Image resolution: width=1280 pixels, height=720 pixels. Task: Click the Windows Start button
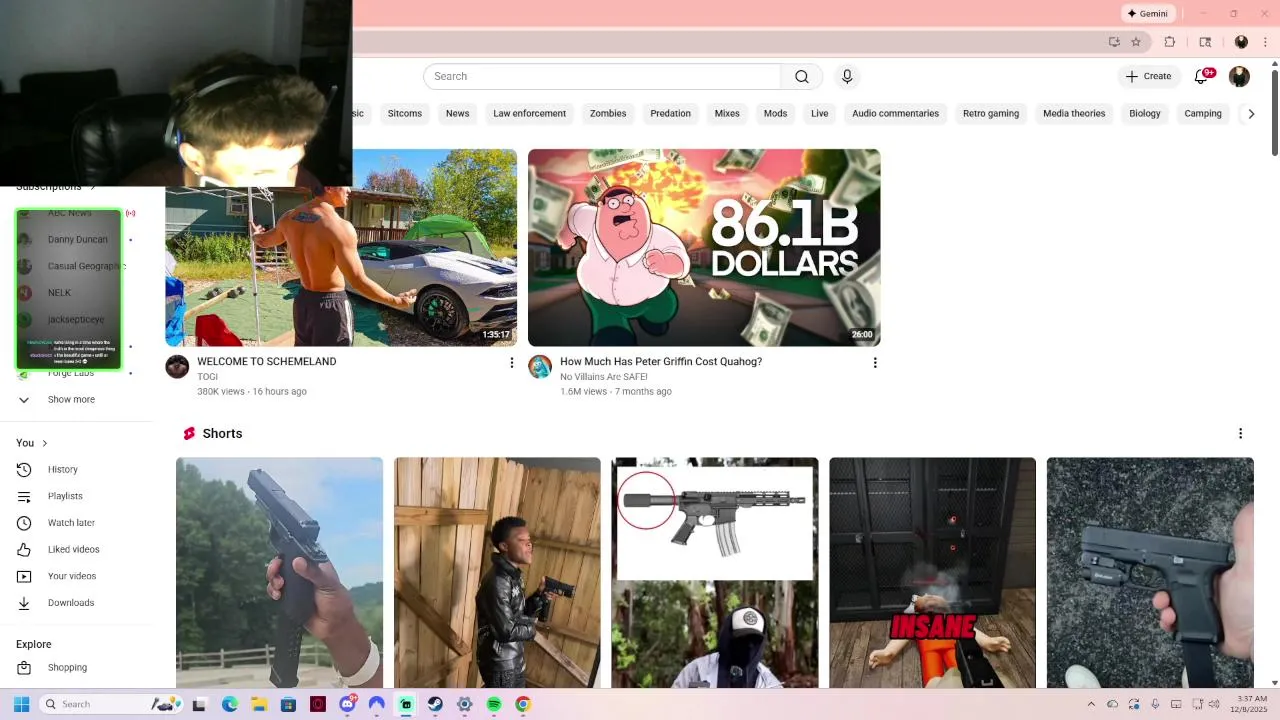(21, 704)
